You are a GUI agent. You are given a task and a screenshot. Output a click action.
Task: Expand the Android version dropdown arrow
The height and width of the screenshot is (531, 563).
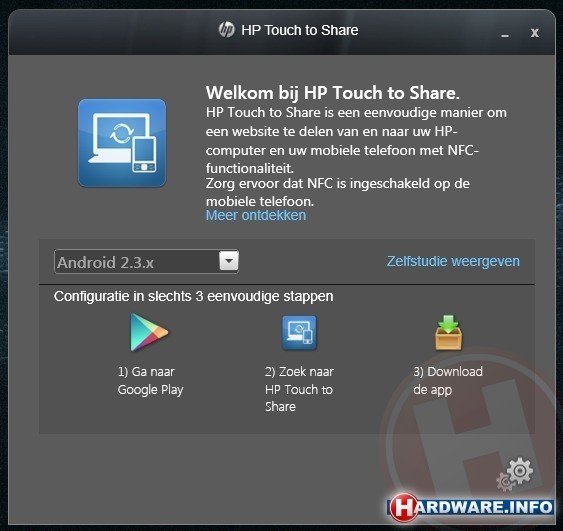229,261
